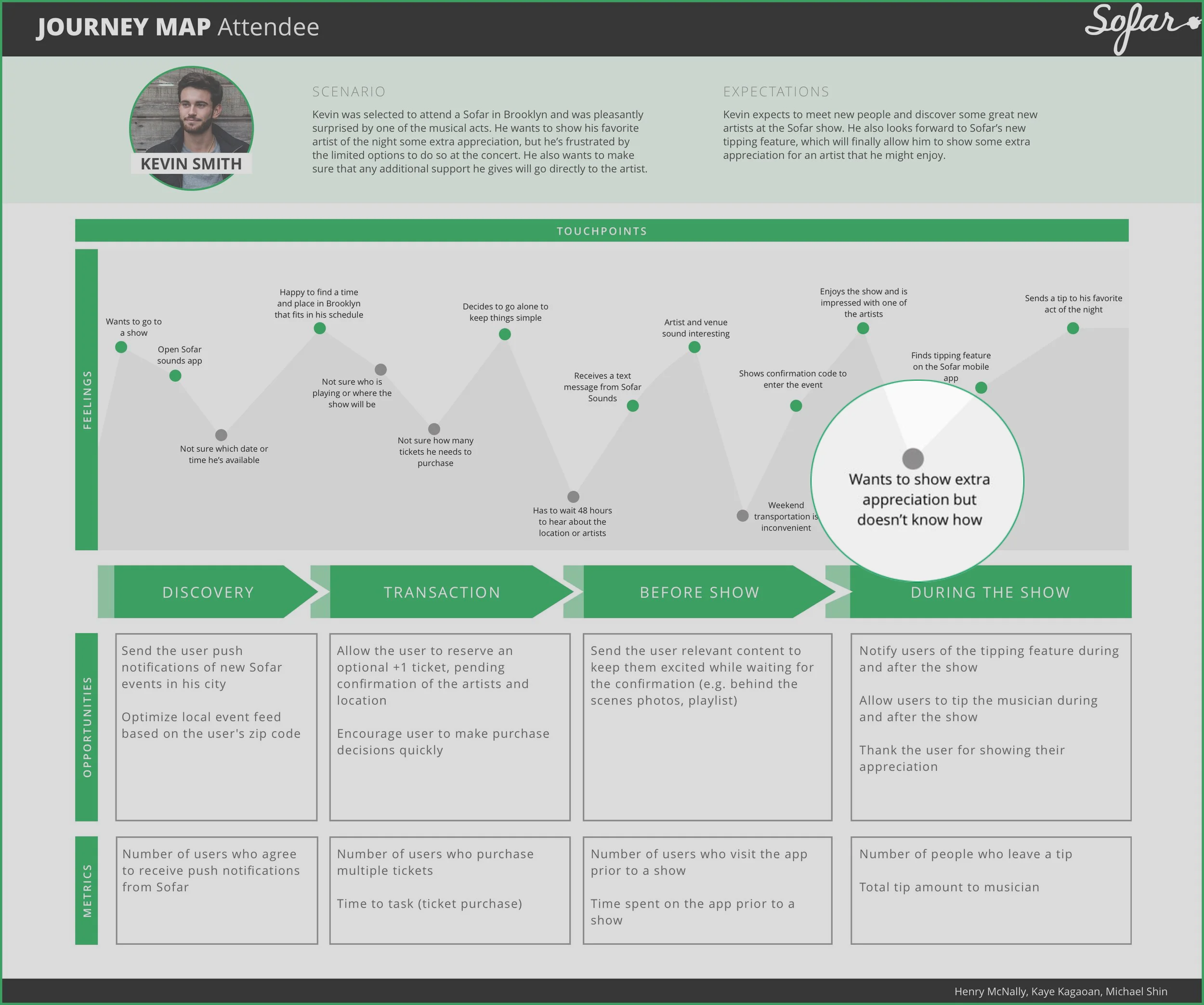This screenshot has width=1204, height=1005.
Task: Click 'Allow users to tip the musician' text
Action: pos(978,708)
